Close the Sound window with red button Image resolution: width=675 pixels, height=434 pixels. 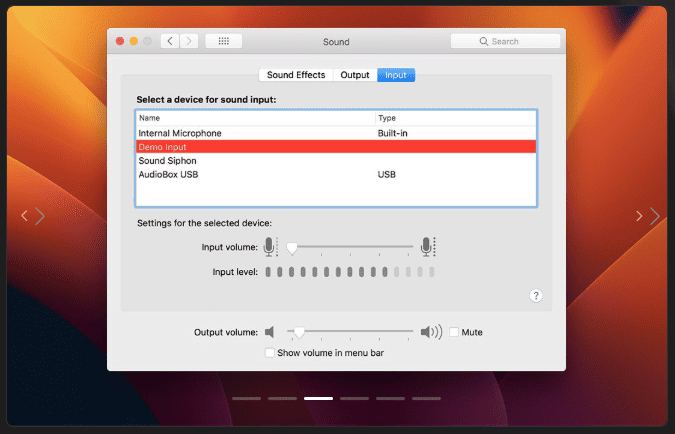coord(120,41)
